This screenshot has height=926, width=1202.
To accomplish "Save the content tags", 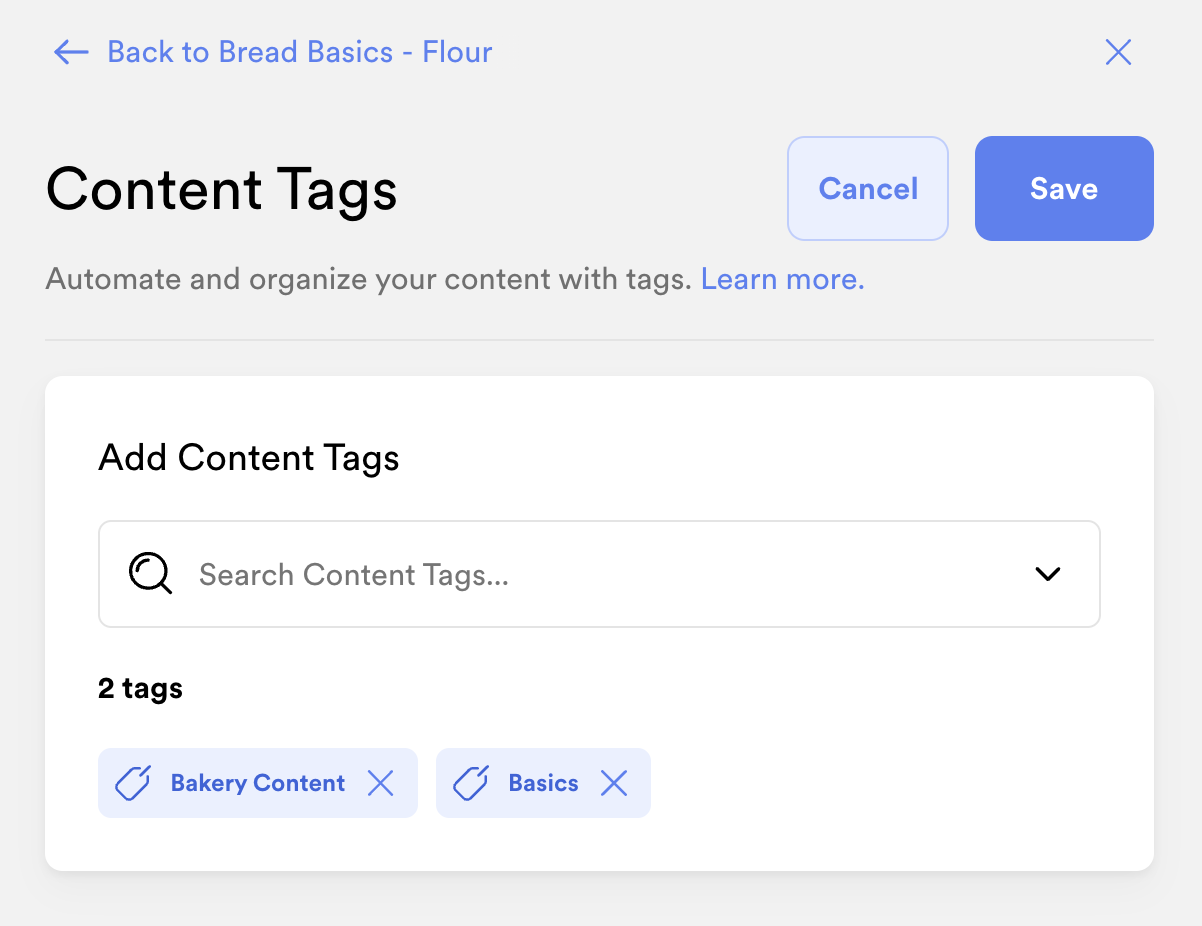I will click(1064, 188).
